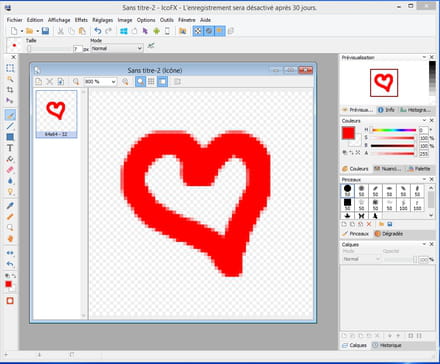Select the hand pan tool
Image resolution: width=440 pixels, height=364 pixels.
10,239
